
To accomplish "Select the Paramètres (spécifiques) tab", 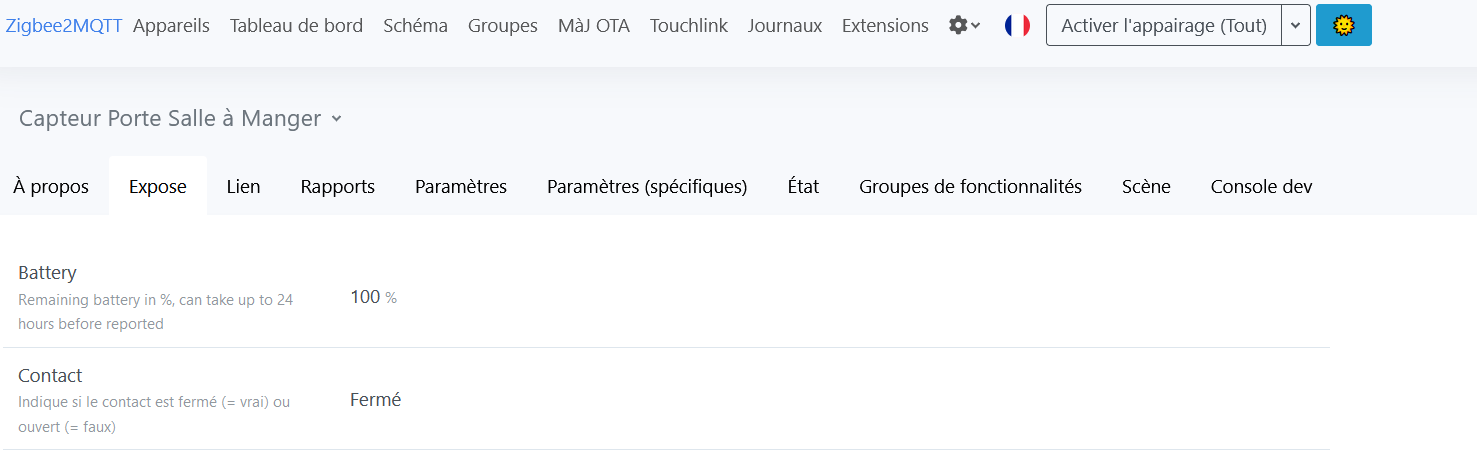I will click(x=647, y=186).
